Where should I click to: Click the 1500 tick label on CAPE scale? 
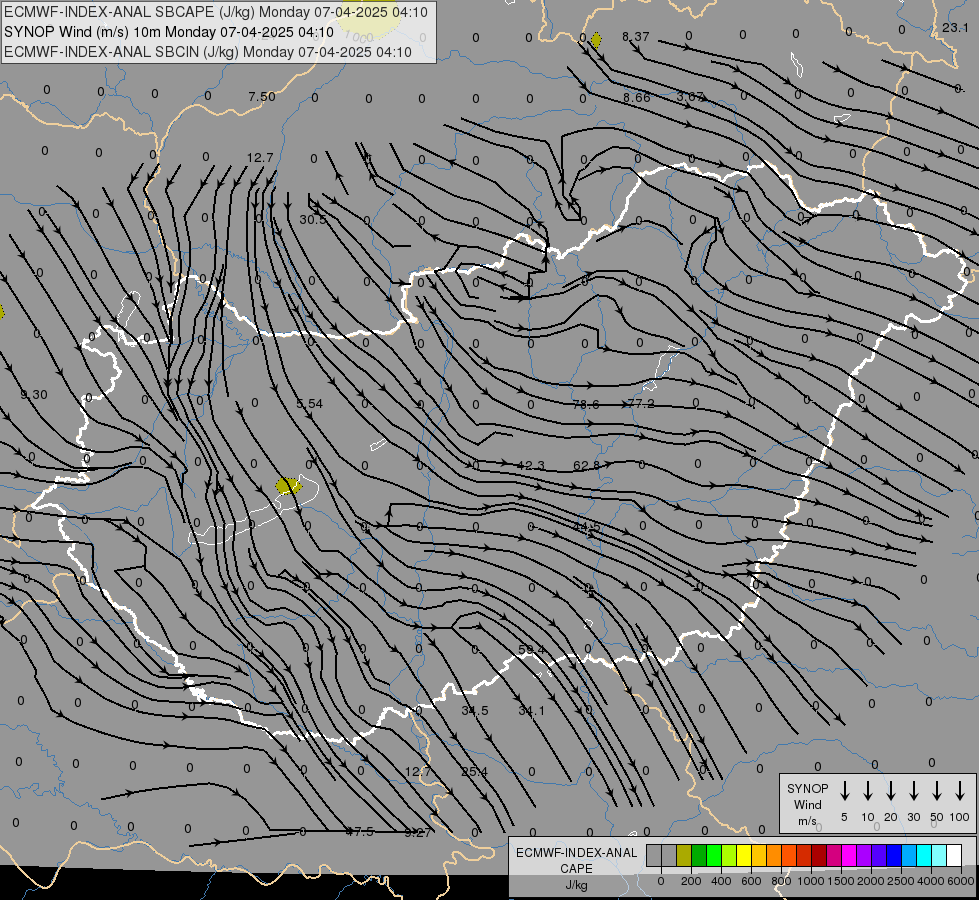pos(841,881)
